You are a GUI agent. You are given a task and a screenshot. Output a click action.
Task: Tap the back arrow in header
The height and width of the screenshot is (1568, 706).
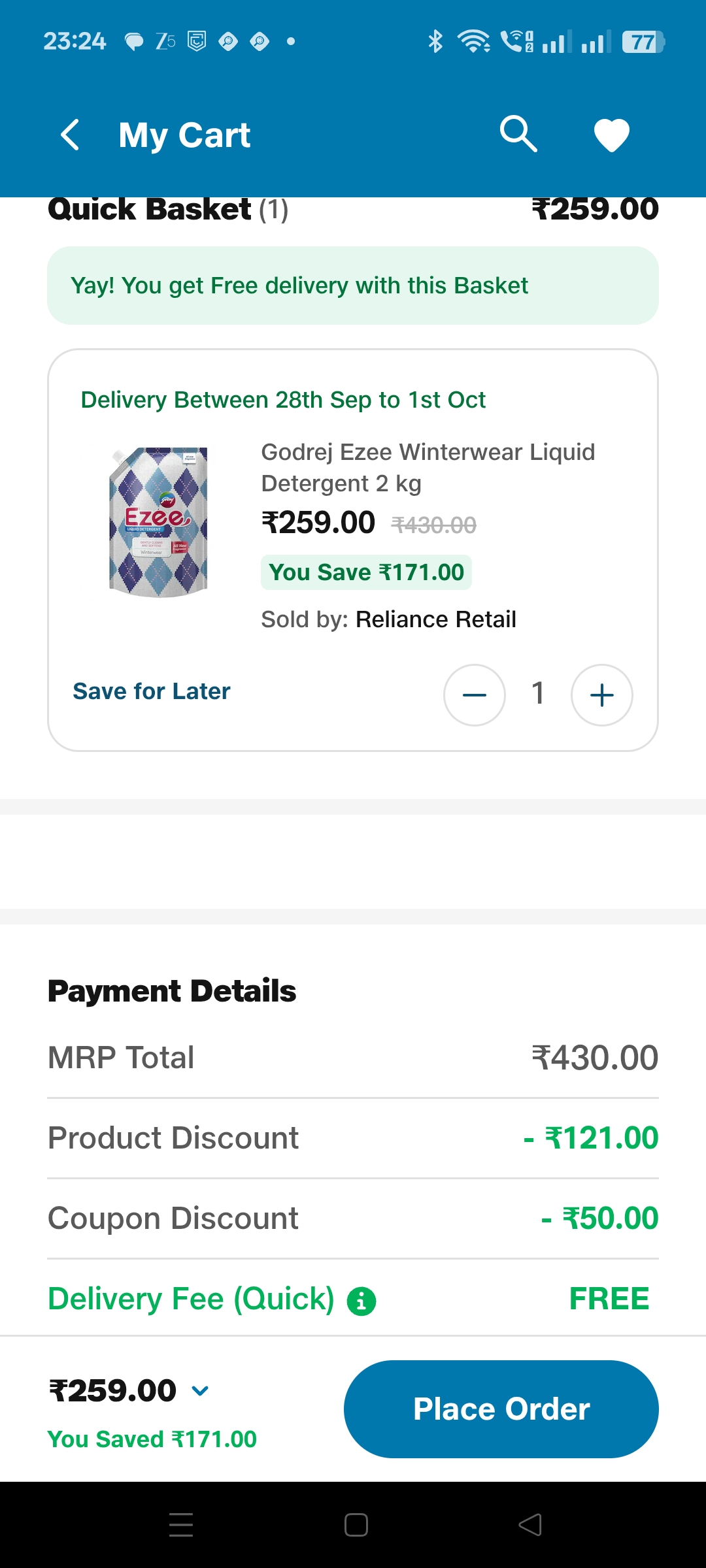71,135
